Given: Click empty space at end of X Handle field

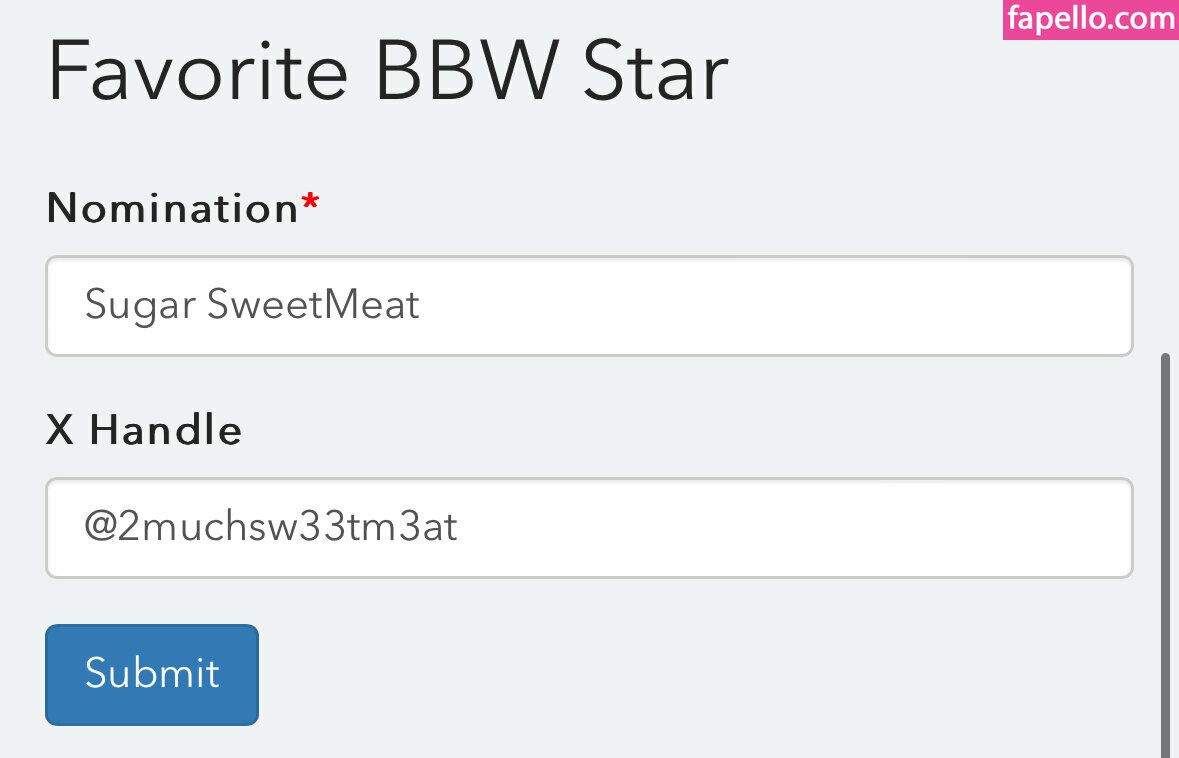Looking at the screenshot, I should tap(800, 527).
